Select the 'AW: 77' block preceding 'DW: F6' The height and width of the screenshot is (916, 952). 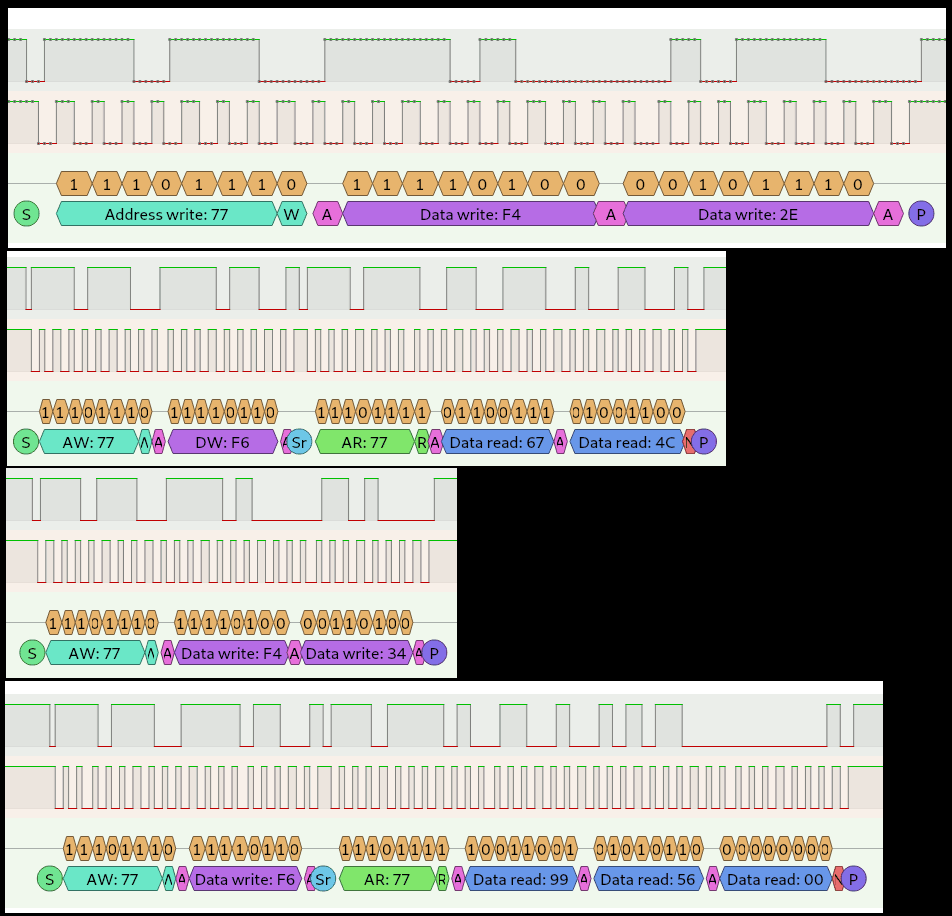click(89, 442)
